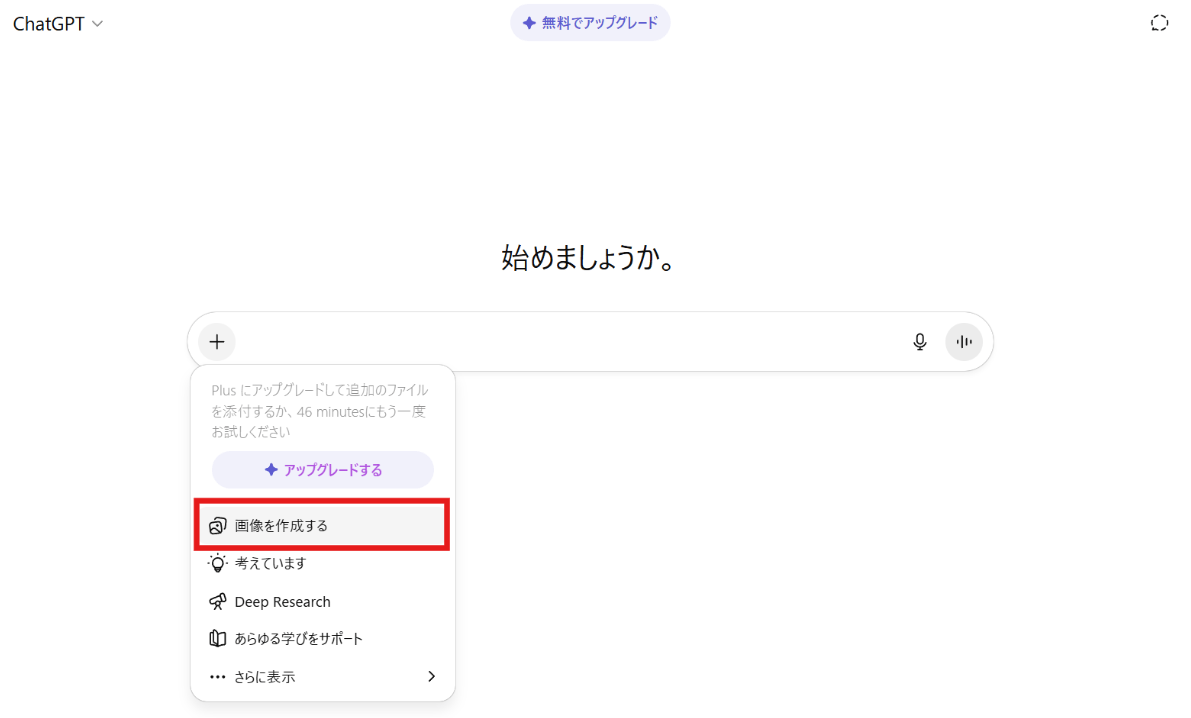Click the アップグレードする button
This screenshot has width=1191, height=718.
click(x=323, y=470)
